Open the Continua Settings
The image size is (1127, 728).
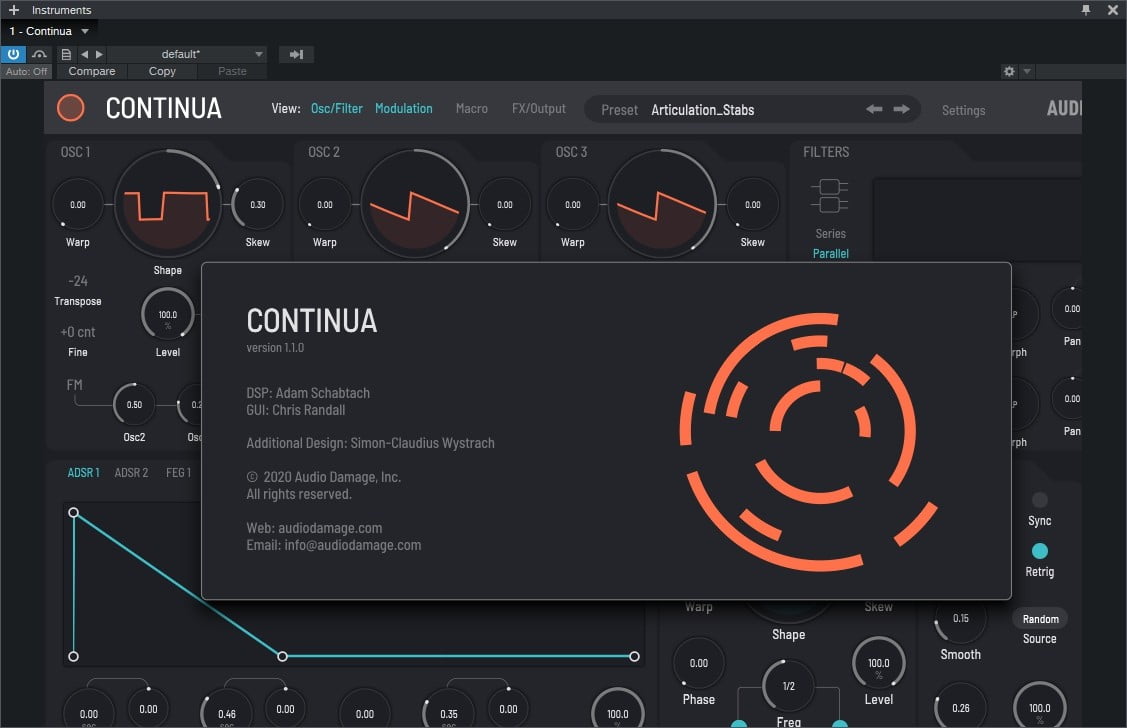(964, 110)
